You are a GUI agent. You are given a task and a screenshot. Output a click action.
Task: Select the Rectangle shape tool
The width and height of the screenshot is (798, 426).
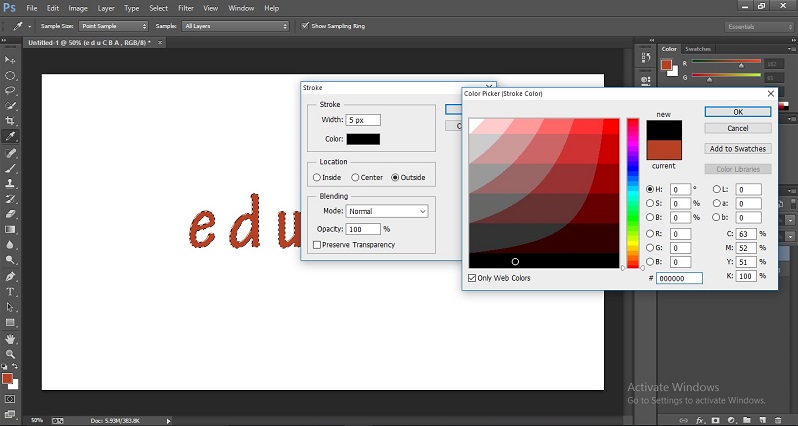pyautogui.click(x=10, y=323)
